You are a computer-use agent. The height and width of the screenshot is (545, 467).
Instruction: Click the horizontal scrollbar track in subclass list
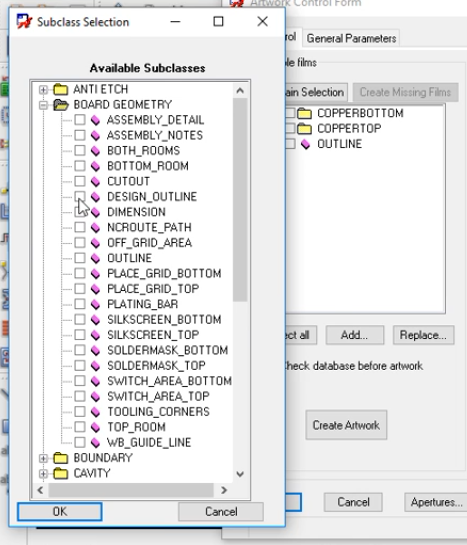click(131, 490)
